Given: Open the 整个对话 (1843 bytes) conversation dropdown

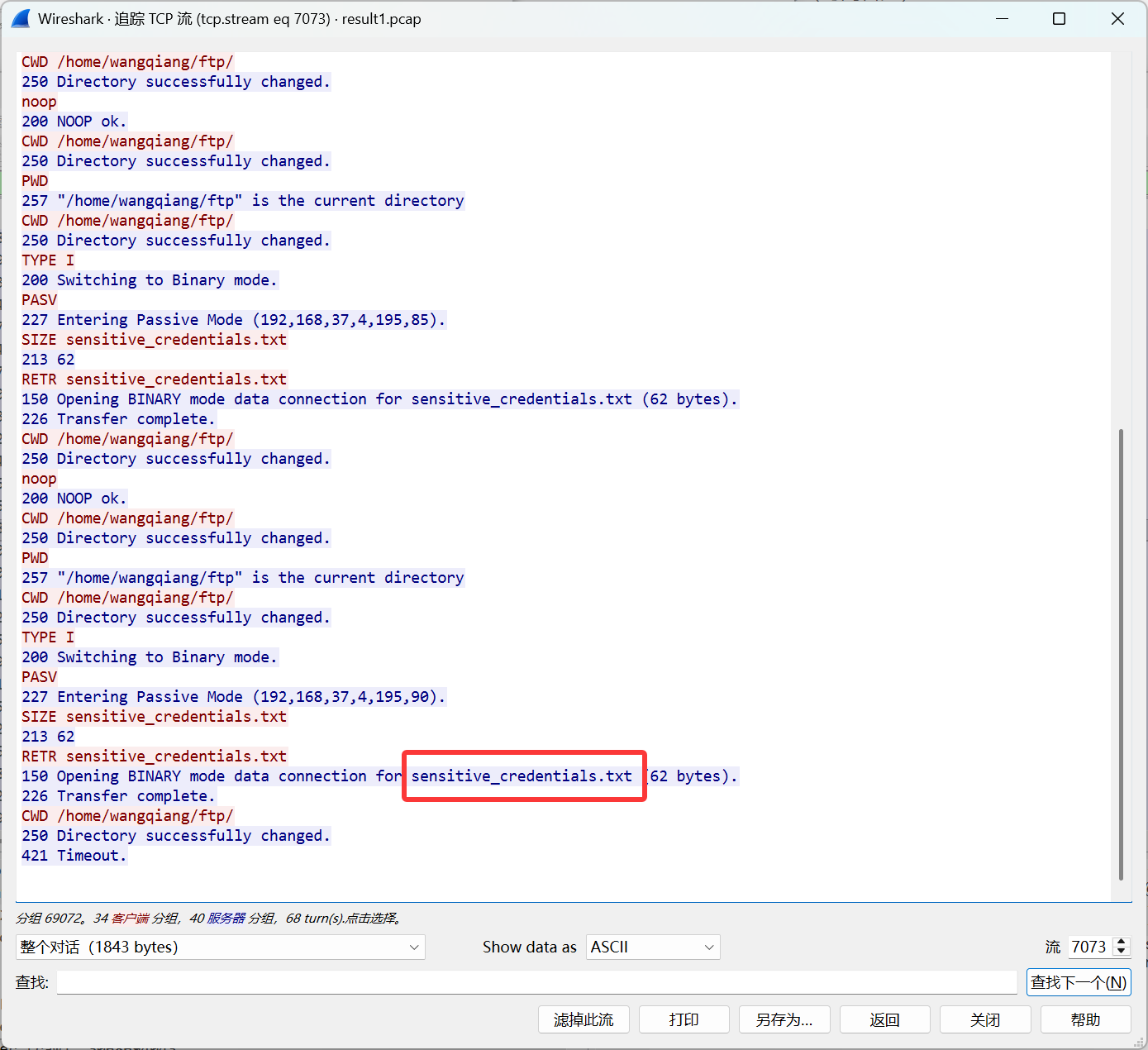Looking at the screenshot, I should click(x=220, y=947).
